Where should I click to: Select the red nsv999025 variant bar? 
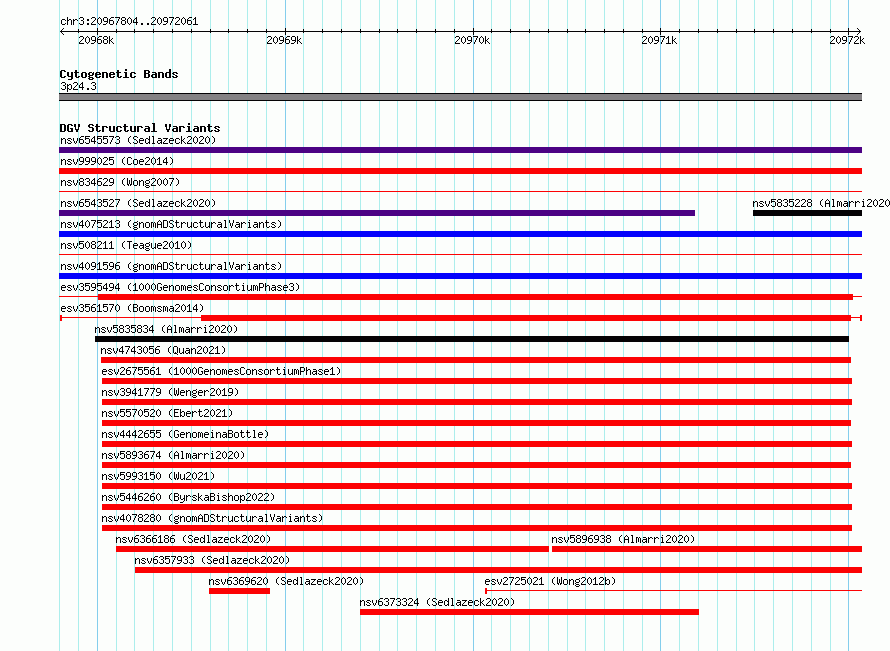point(460,171)
